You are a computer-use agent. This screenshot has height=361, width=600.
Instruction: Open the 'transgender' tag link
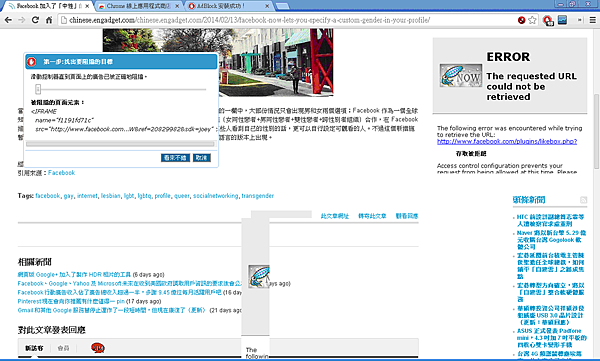(258, 196)
